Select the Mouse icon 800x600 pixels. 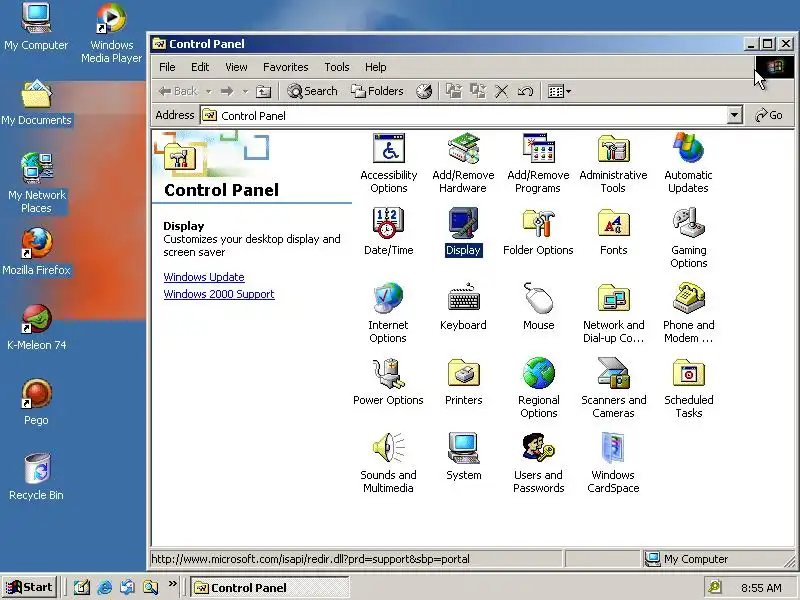(x=538, y=307)
